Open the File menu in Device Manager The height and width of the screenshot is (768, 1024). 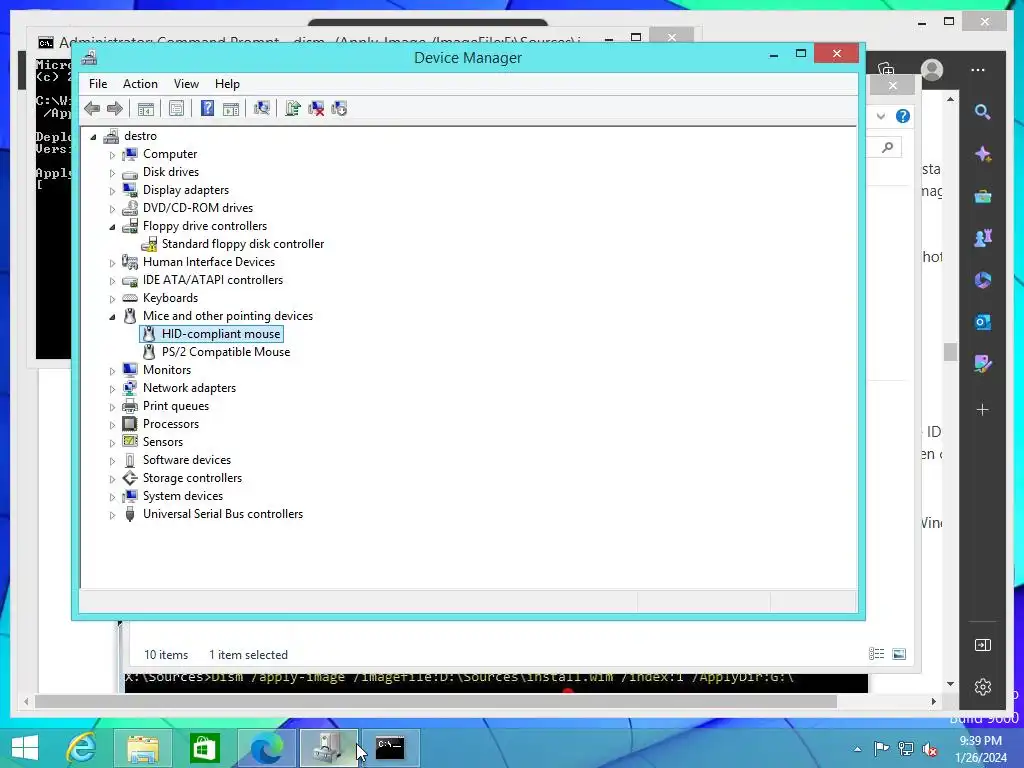tap(98, 84)
